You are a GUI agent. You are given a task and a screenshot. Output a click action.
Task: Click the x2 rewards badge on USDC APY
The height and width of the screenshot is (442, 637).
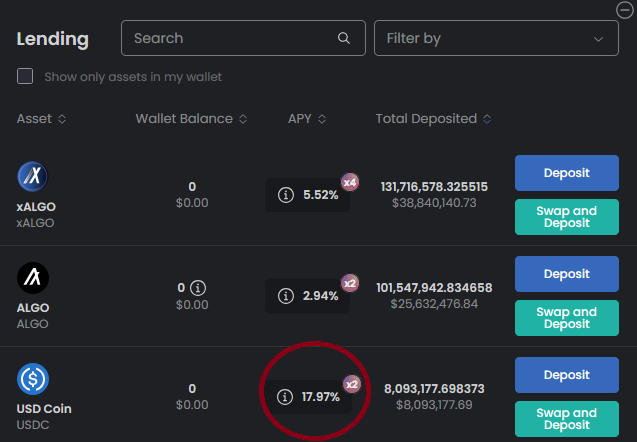click(x=352, y=384)
